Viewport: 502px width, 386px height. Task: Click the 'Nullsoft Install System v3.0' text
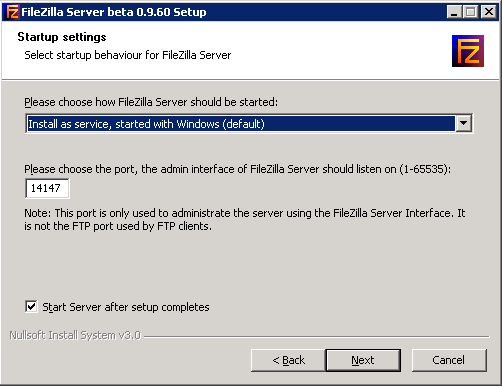[x=75, y=335]
